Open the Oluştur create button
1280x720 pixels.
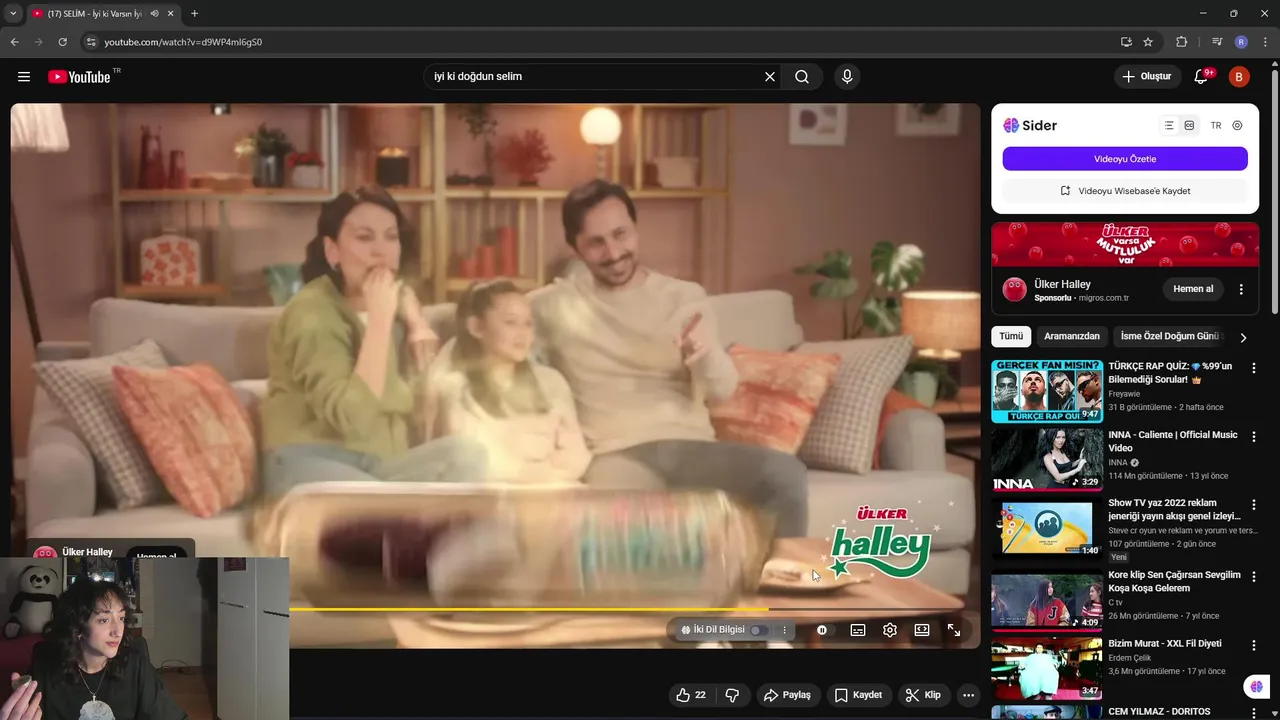pos(1146,77)
